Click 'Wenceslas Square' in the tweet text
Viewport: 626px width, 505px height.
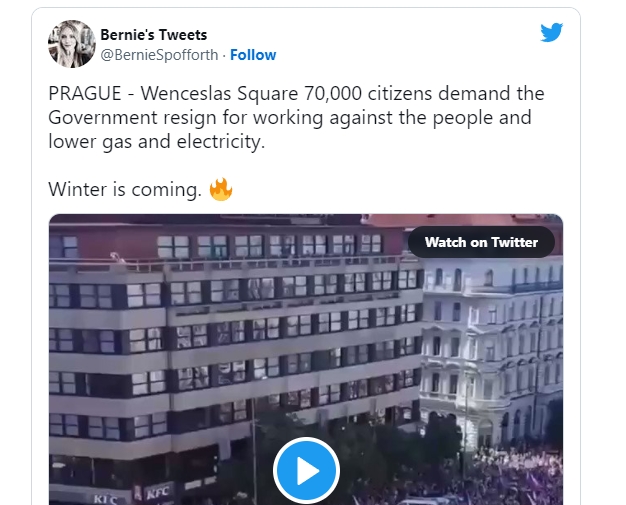[219, 93]
